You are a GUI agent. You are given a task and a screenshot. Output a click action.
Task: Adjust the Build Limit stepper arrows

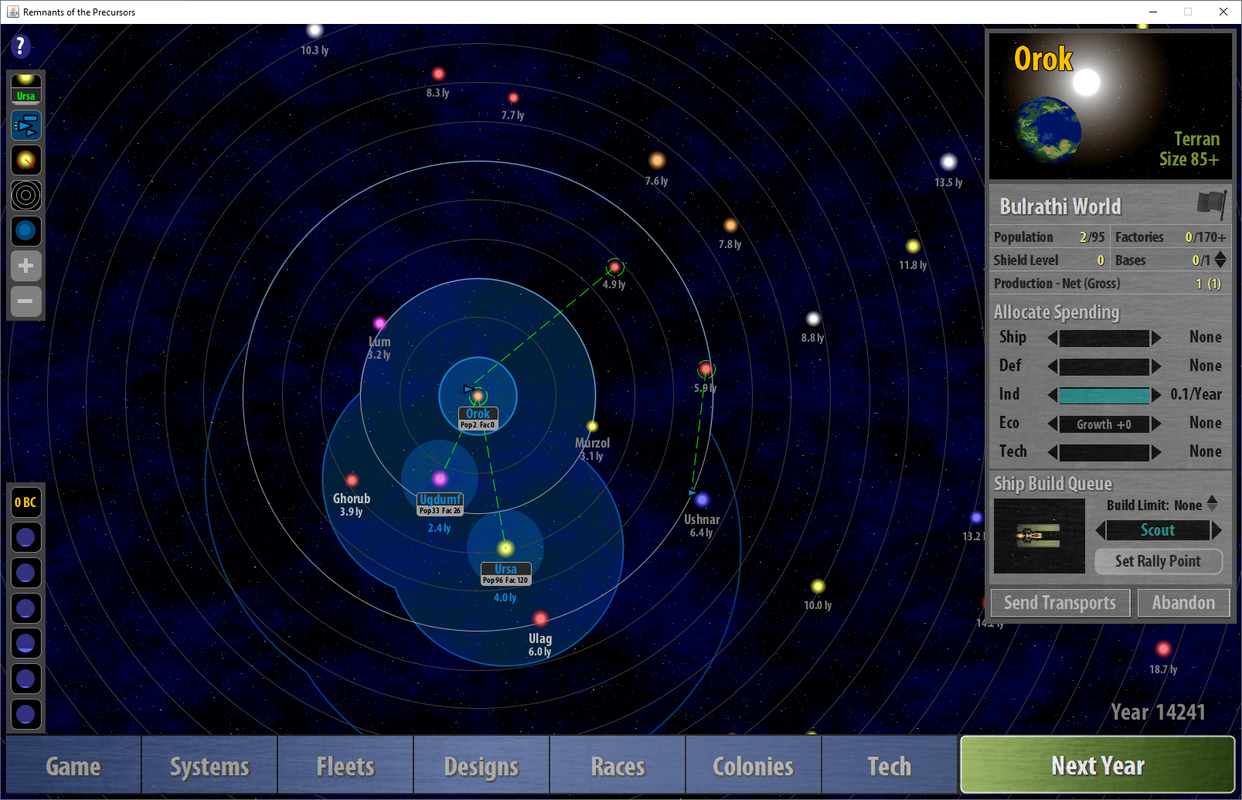(1213, 505)
